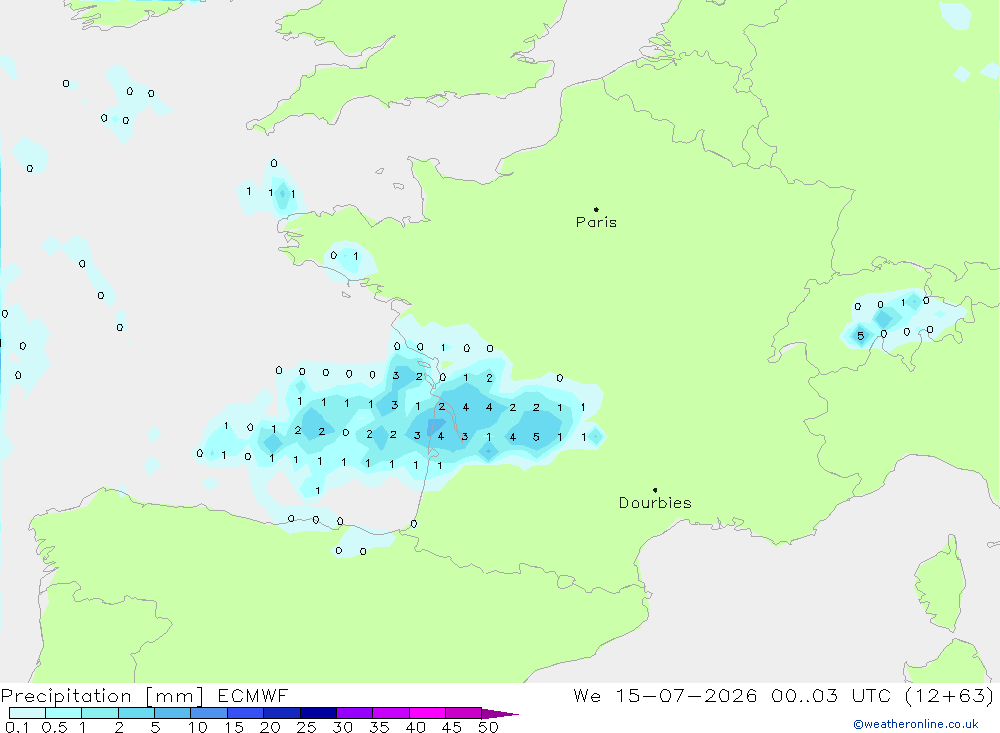Click the legend scale label '50'
The height and width of the screenshot is (733, 1000).
[488, 727]
